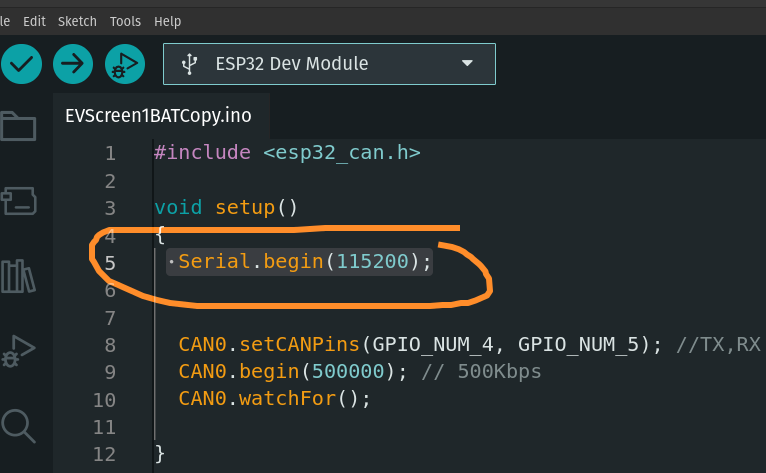Image resolution: width=766 pixels, height=473 pixels.
Task: Open the Library Manager panel
Action: pos(19,275)
